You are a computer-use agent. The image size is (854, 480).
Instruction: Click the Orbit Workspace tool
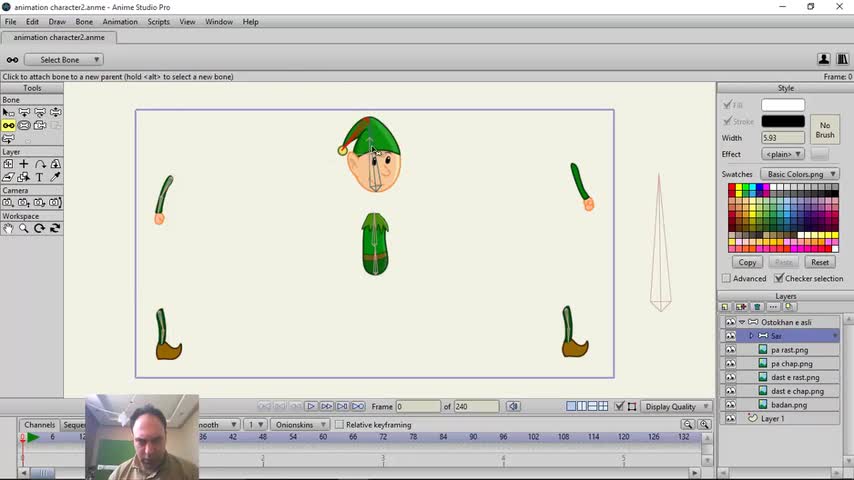coord(56,228)
